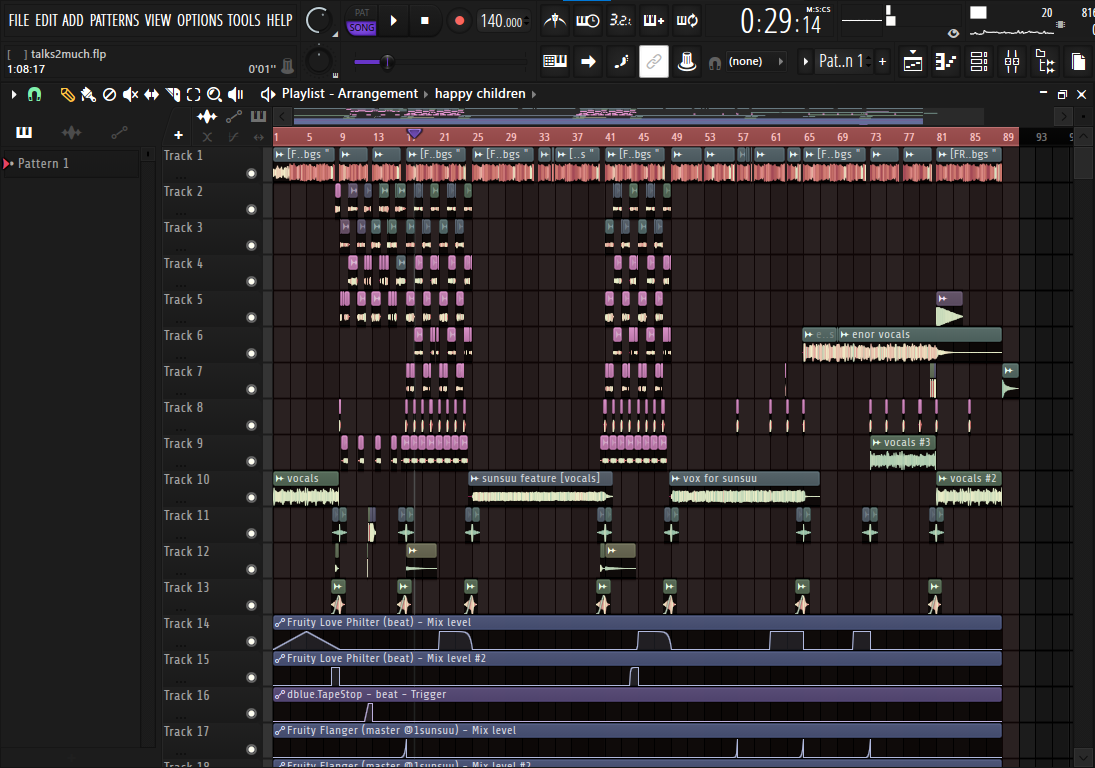Image resolution: width=1095 pixels, height=768 pixels.
Task: Add a new pattern with the plus button
Action: tap(883, 61)
